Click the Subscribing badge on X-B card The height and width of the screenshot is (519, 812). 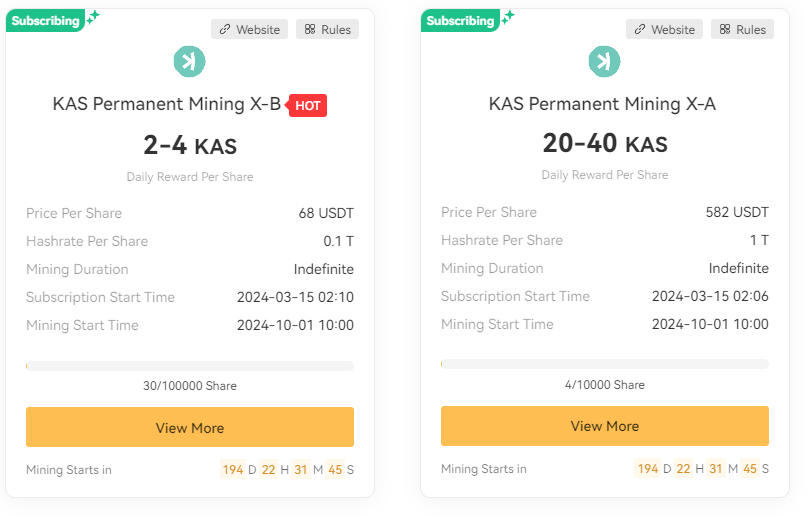pyautogui.click(x=43, y=21)
